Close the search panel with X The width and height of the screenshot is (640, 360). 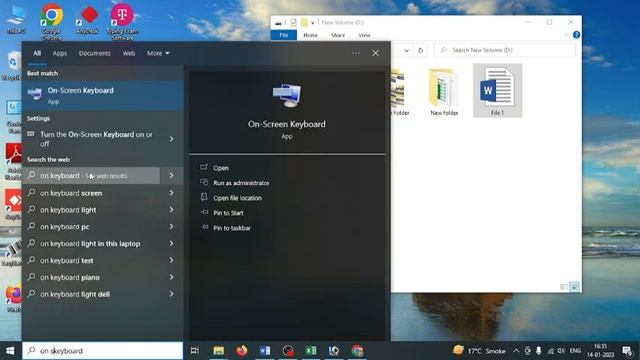(375, 53)
